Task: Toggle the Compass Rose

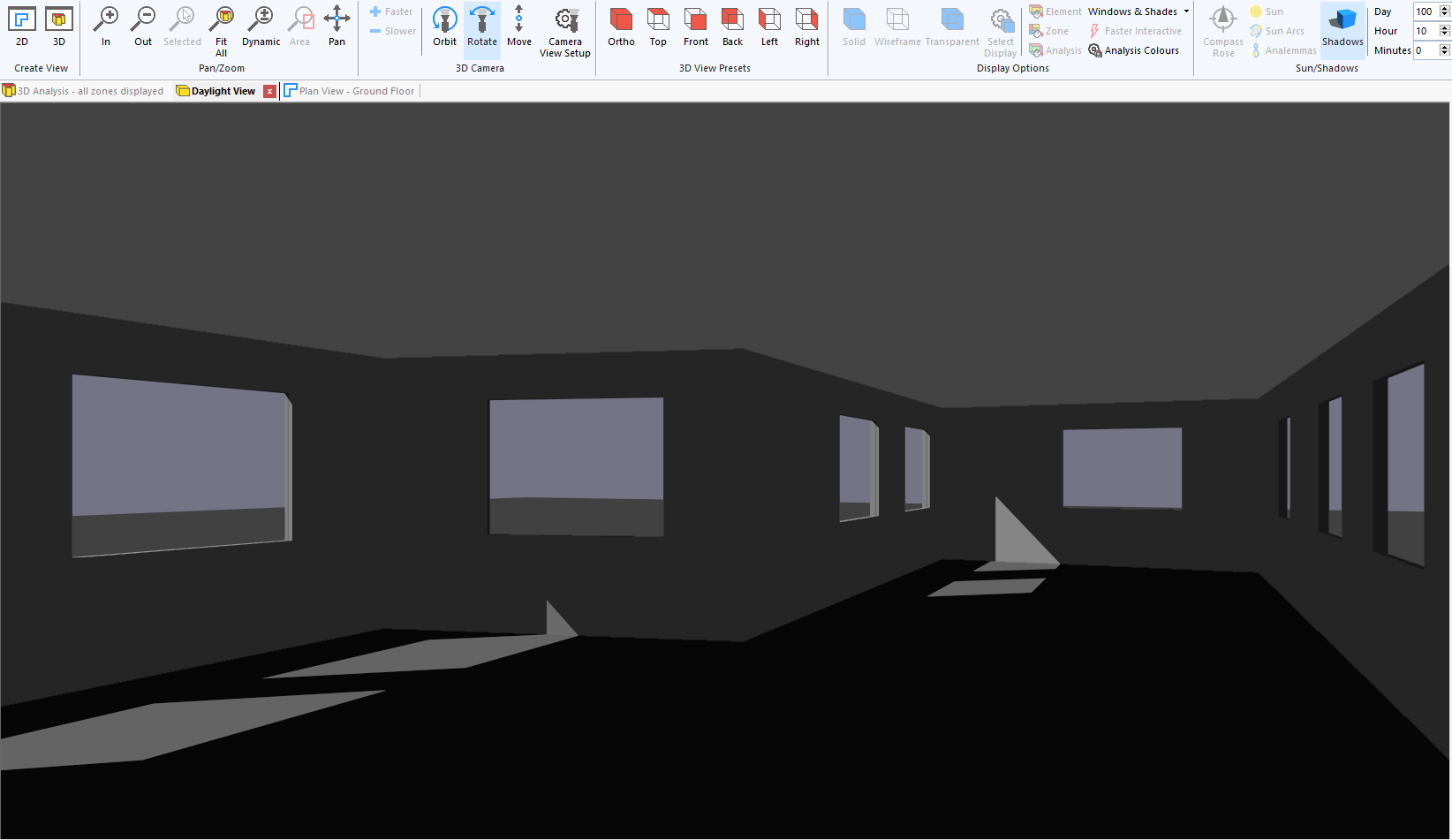Action: tap(1223, 32)
